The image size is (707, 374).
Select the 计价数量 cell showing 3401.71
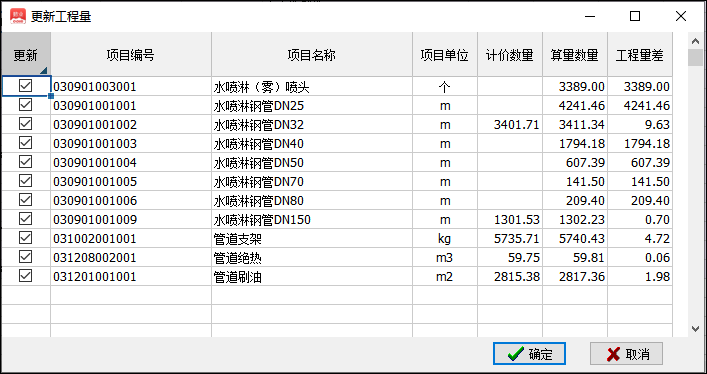510,125
